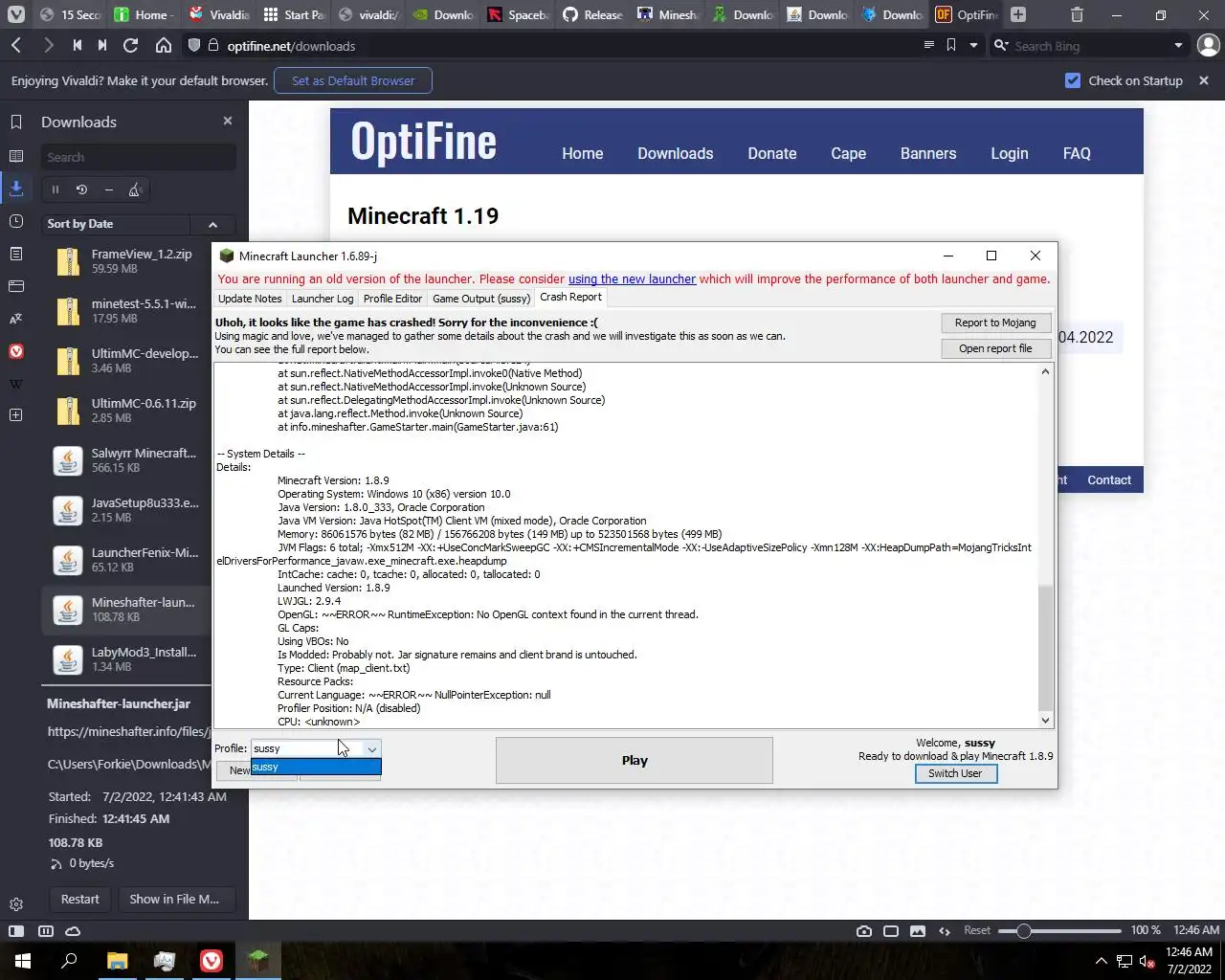Open the Vivaldi main menu icon
The height and width of the screenshot is (980, 1225).
point(16,14)
